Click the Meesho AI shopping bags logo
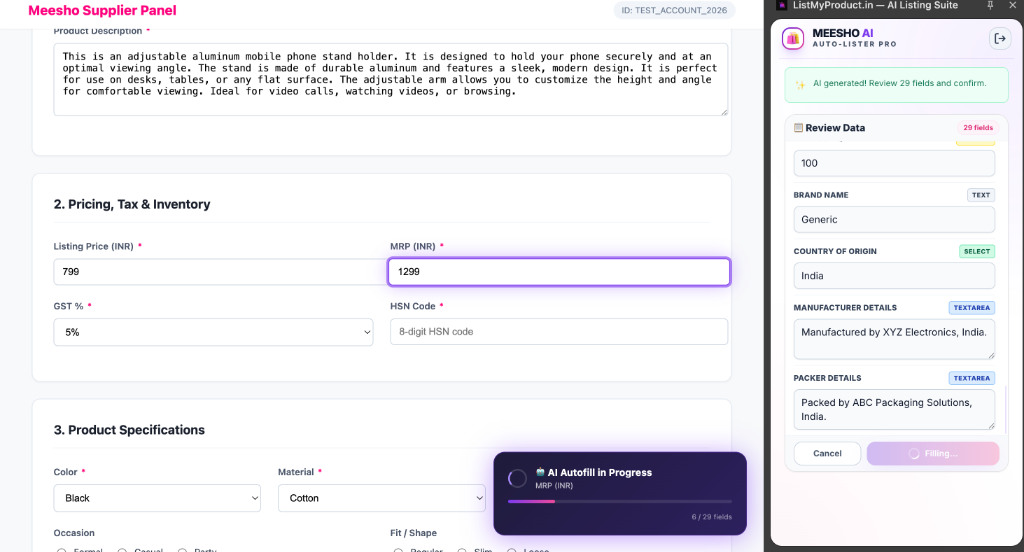This screenshot has height=552, width=1024. pyautogui.click(x=793, y=39)
